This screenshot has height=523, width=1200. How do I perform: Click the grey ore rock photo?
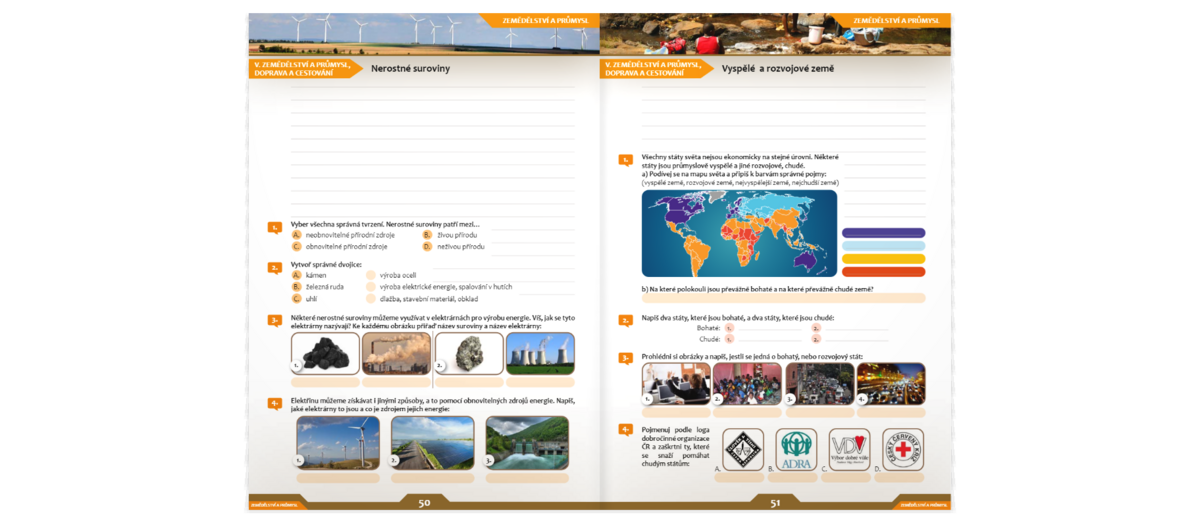(469, 354)
